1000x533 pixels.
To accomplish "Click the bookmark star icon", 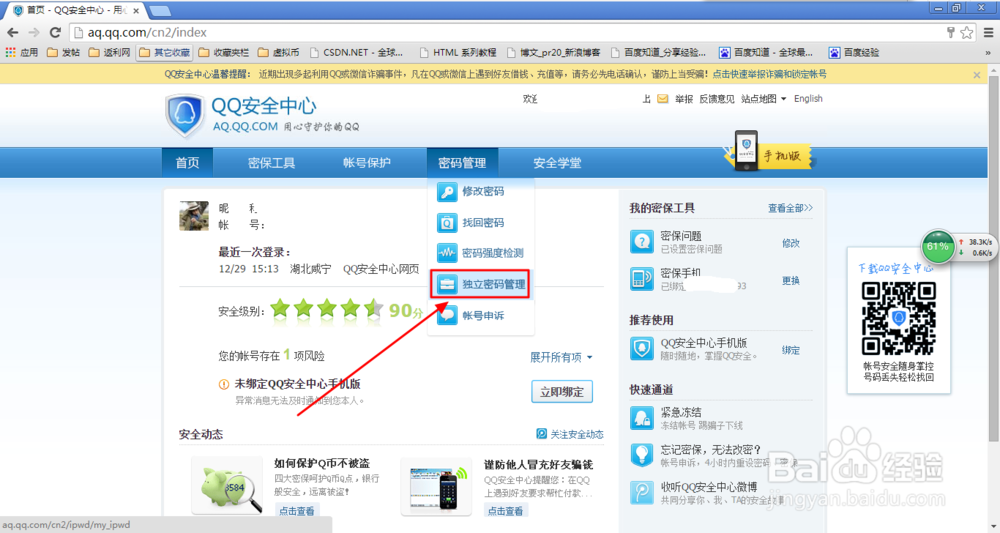I will tap(967, 33).
